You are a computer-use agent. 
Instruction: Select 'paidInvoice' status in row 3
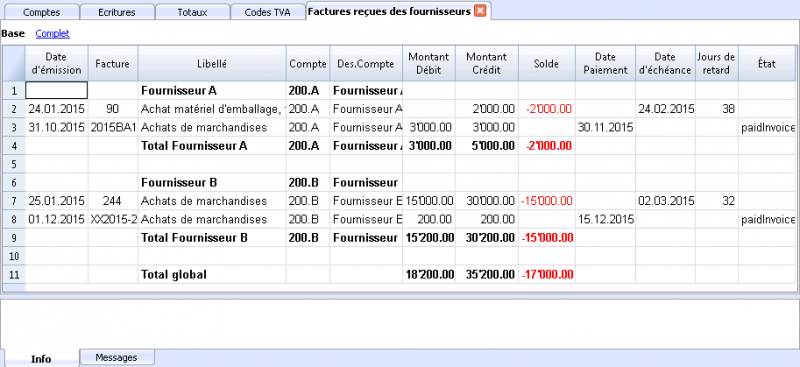tap(768, 128)
